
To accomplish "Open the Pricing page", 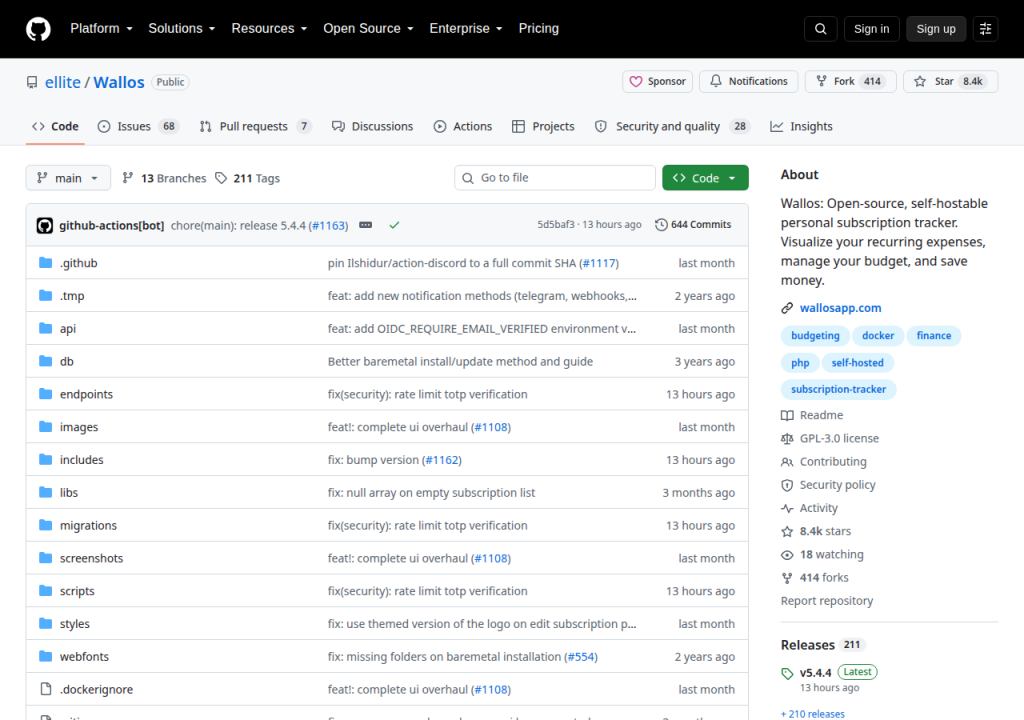I will (x=539, y=29).
